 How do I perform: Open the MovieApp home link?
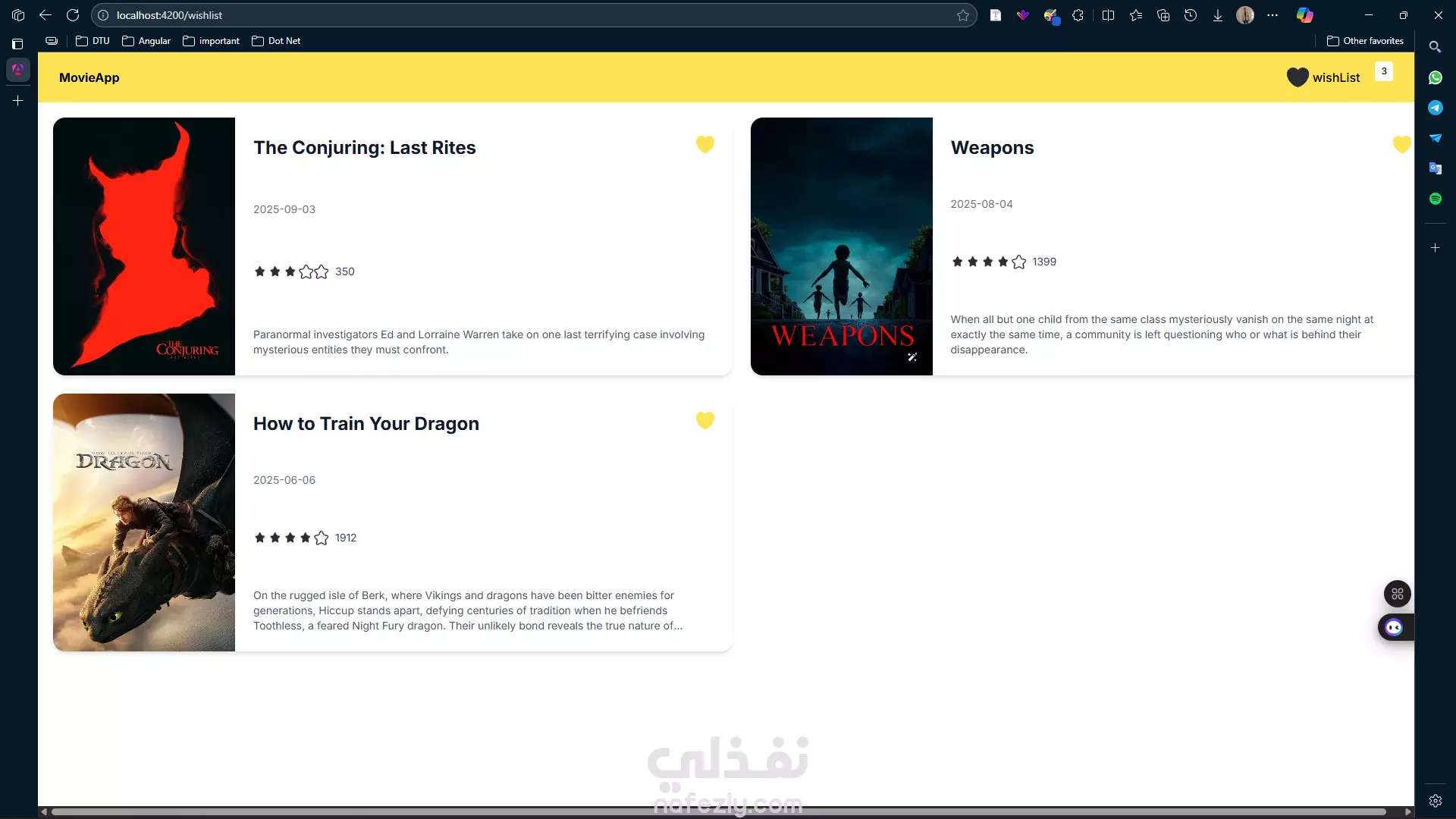[89, 77]
